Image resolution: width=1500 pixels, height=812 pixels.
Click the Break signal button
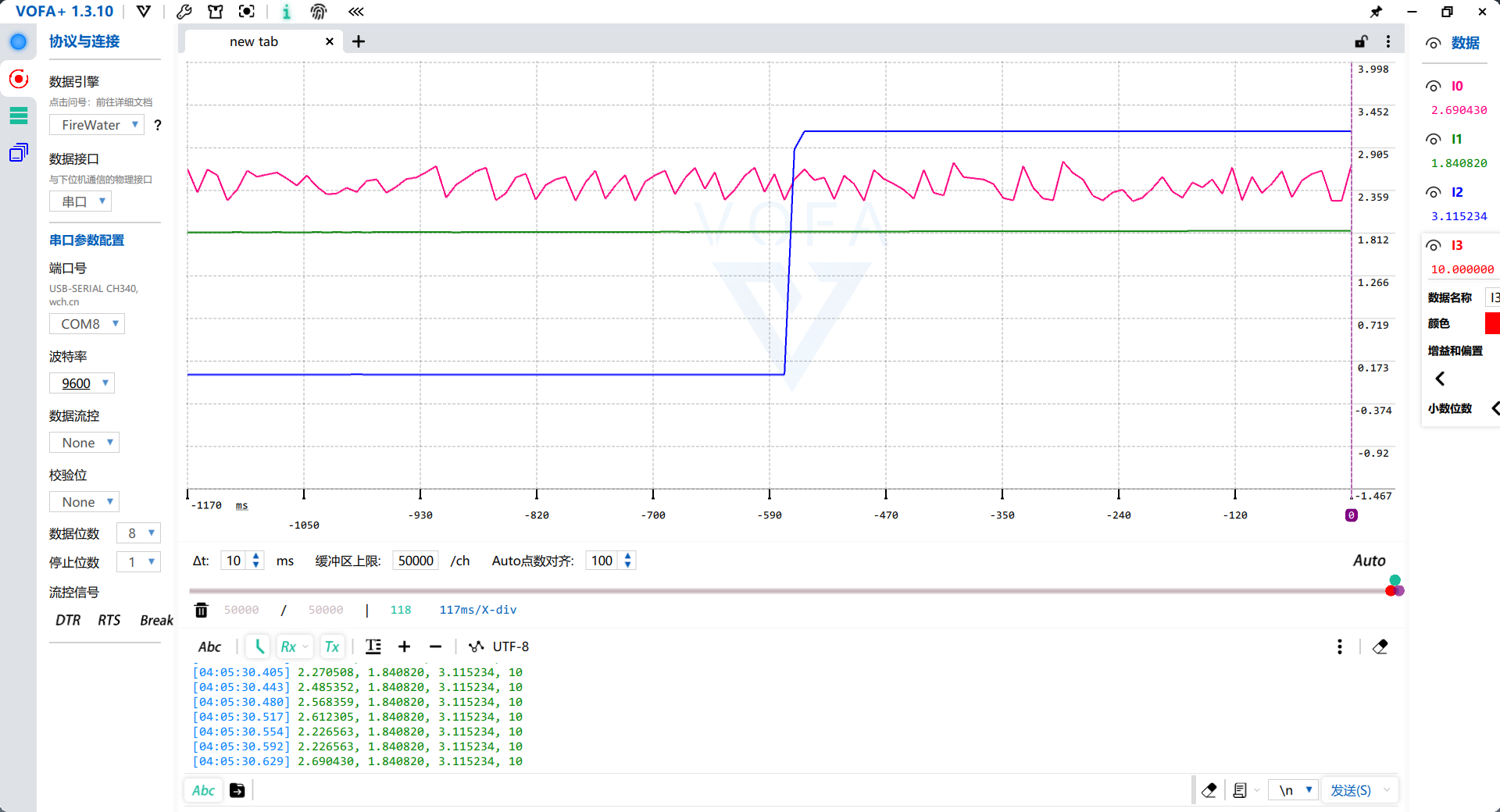pos(156,620)
